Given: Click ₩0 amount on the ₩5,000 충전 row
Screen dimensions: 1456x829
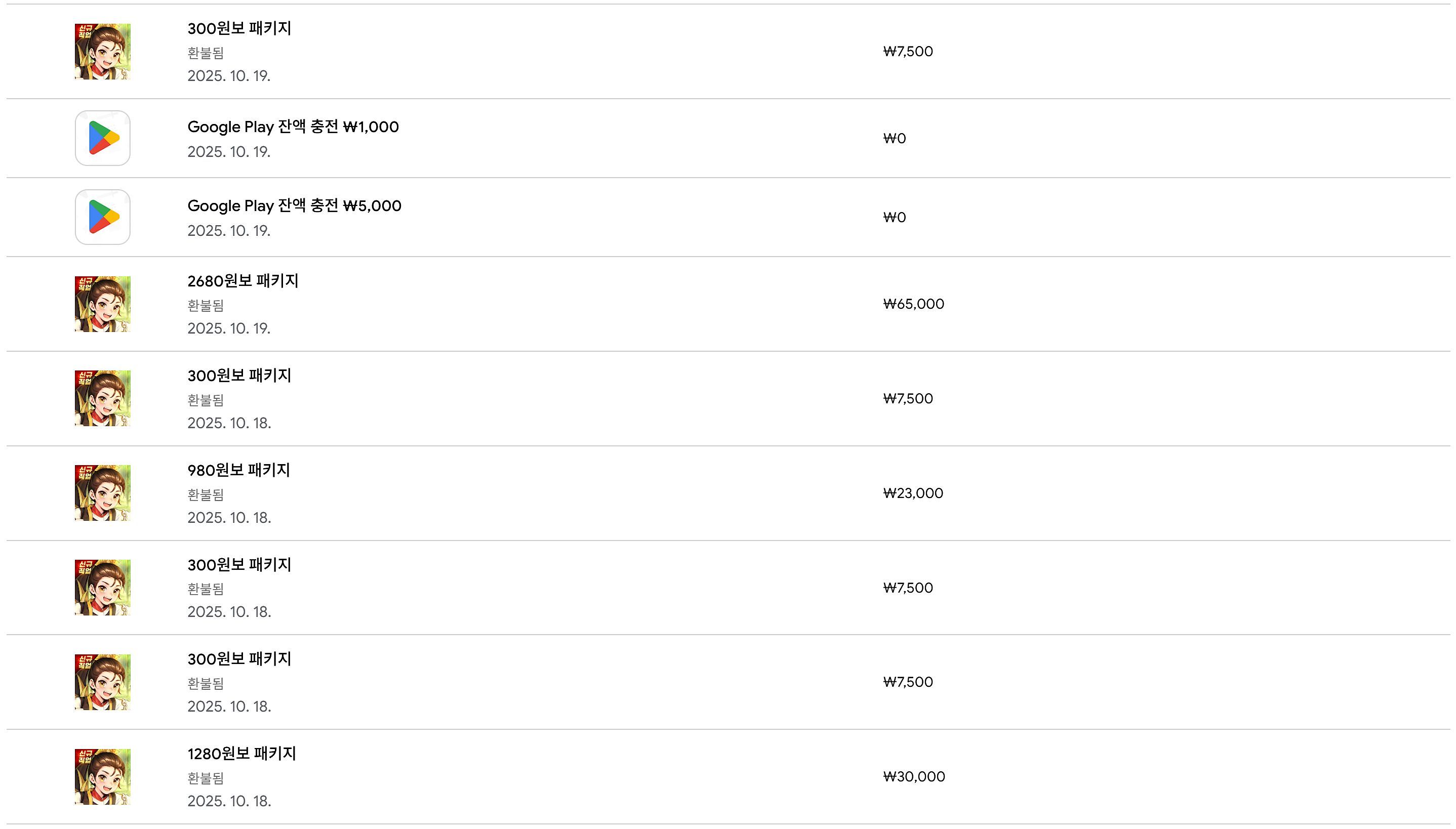Looking at the screenshot, I should 894,218.
